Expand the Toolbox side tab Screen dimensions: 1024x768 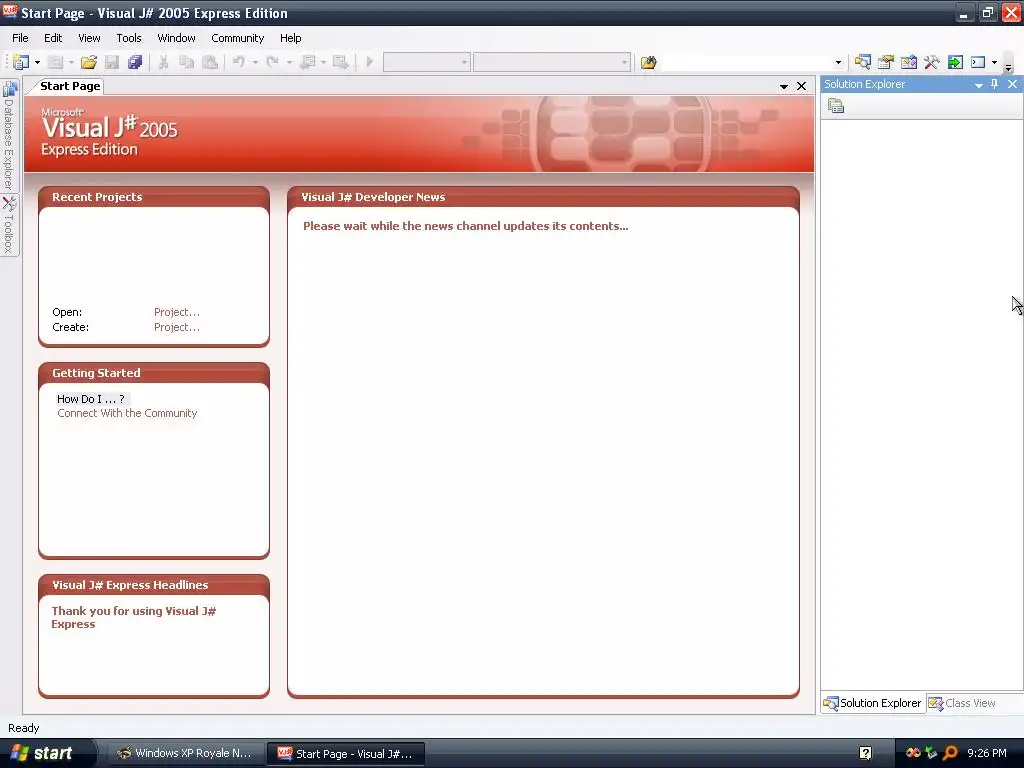(9, 225)
